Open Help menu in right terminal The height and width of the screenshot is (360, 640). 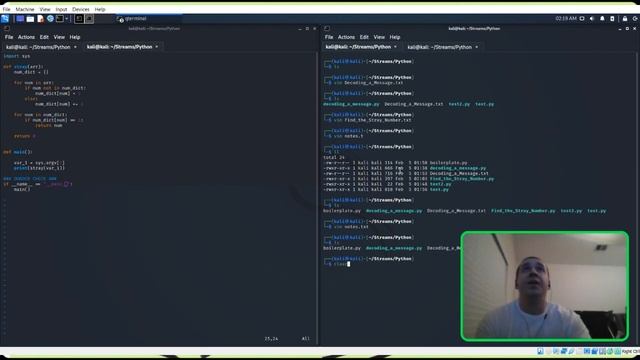(395, 37)
